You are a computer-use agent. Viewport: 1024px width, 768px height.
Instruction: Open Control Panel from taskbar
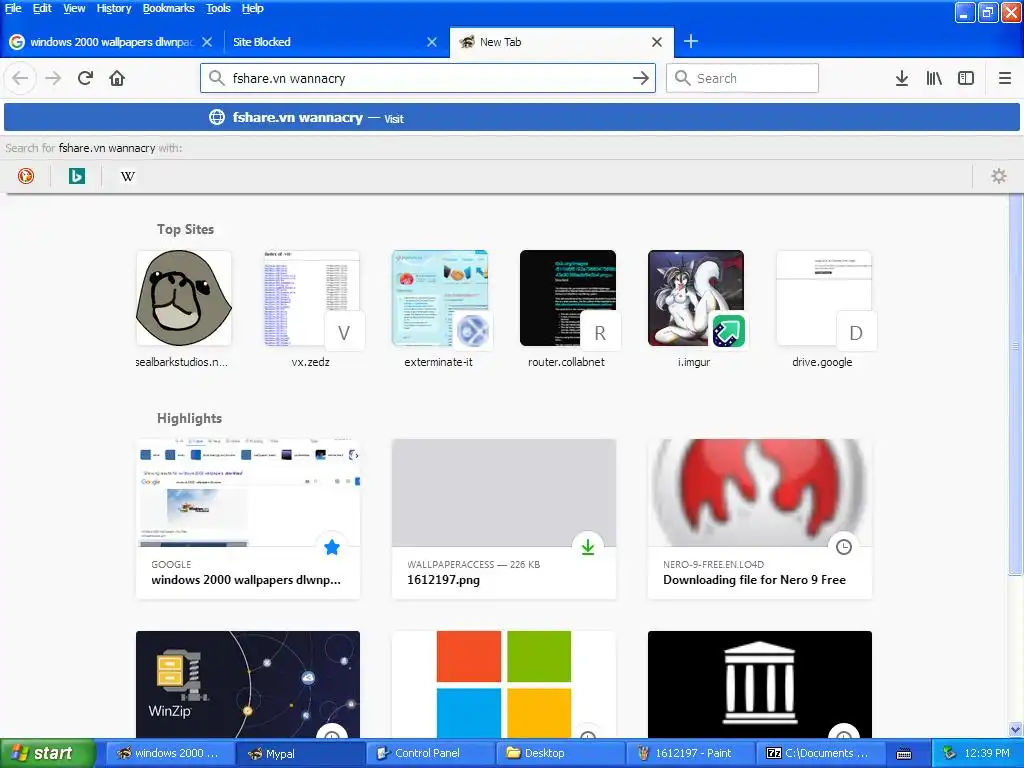click(x=429, y=754)
